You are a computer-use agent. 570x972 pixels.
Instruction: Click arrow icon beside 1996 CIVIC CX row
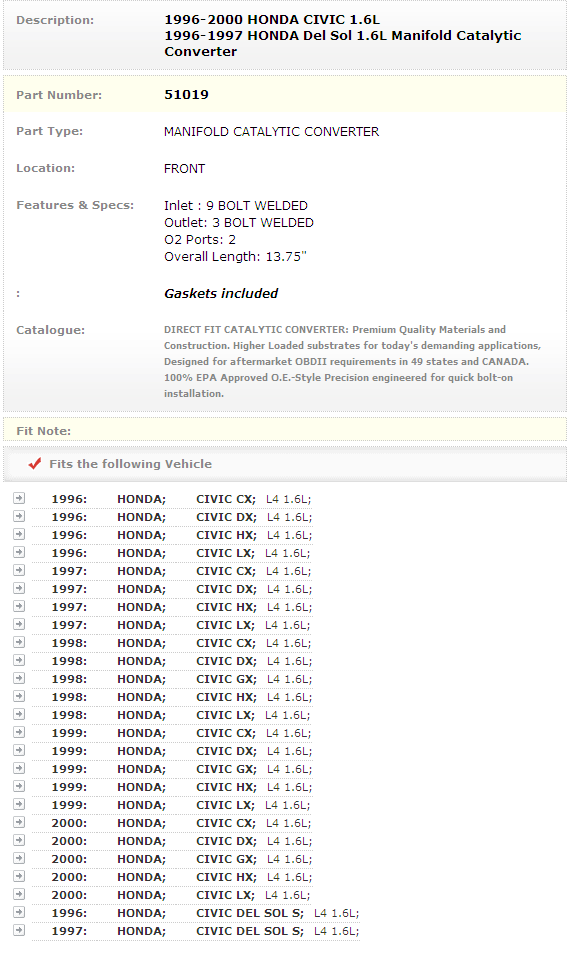19,498
